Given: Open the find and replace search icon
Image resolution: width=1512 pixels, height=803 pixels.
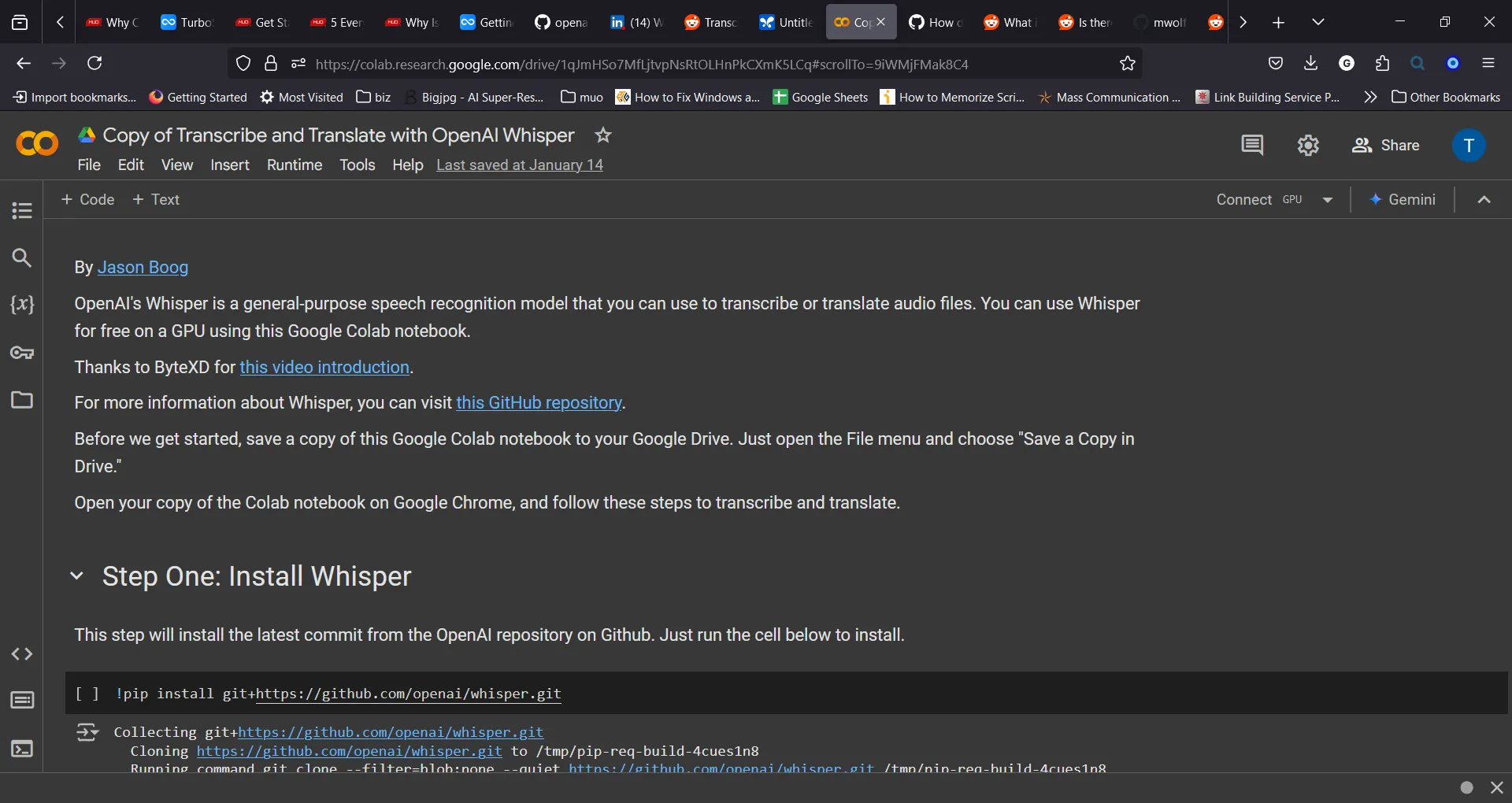Looking at the screenshot, I should click(22, 258).
